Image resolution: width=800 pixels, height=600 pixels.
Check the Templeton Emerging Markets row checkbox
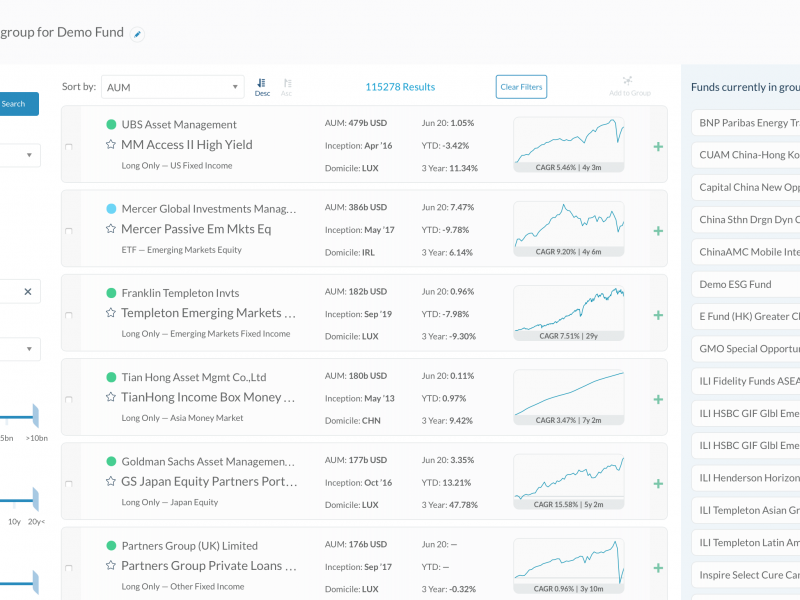pyautogui.click(x=69, y=315)
